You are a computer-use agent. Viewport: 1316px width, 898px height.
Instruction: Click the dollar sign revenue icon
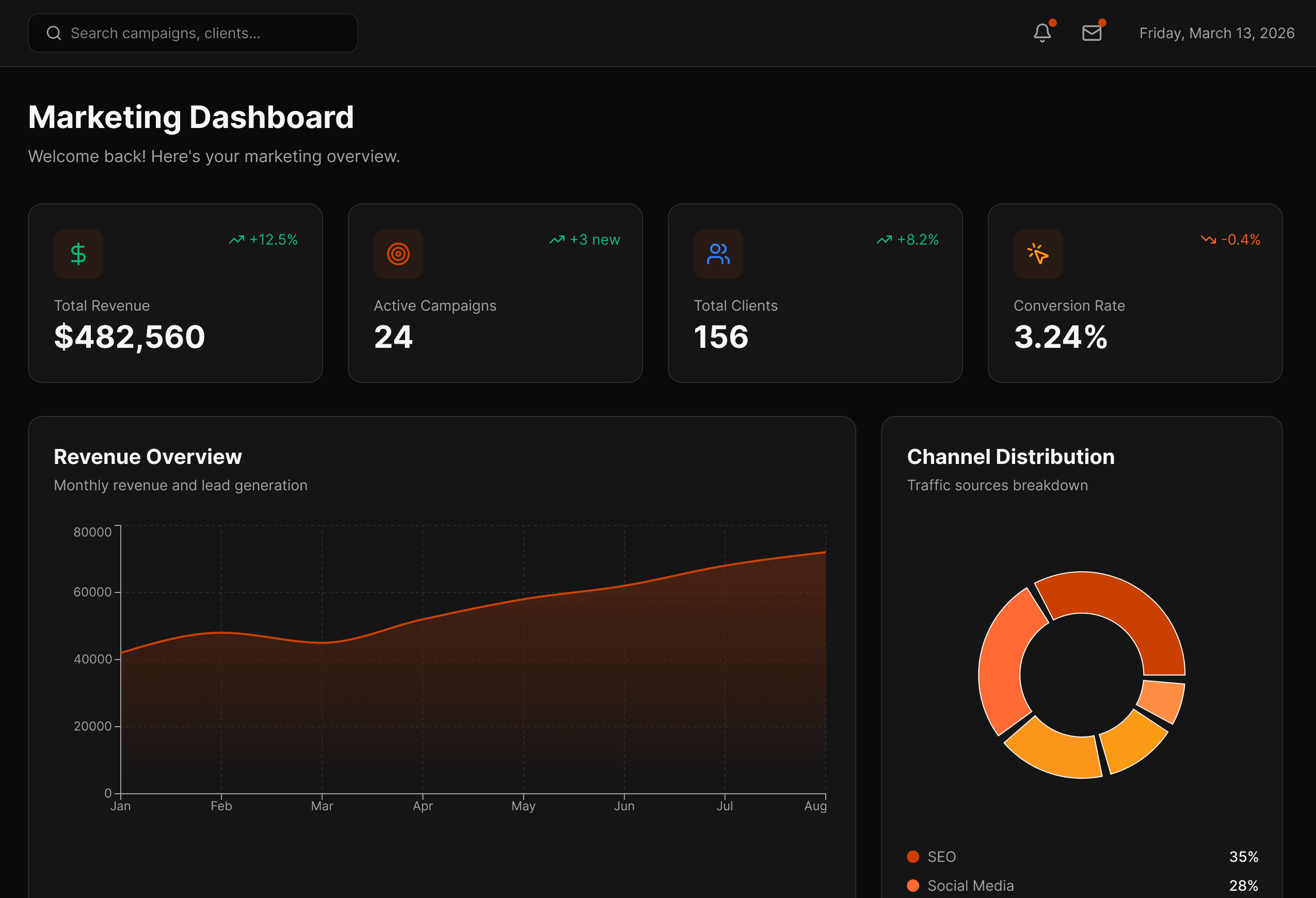[x=78, y=254]
